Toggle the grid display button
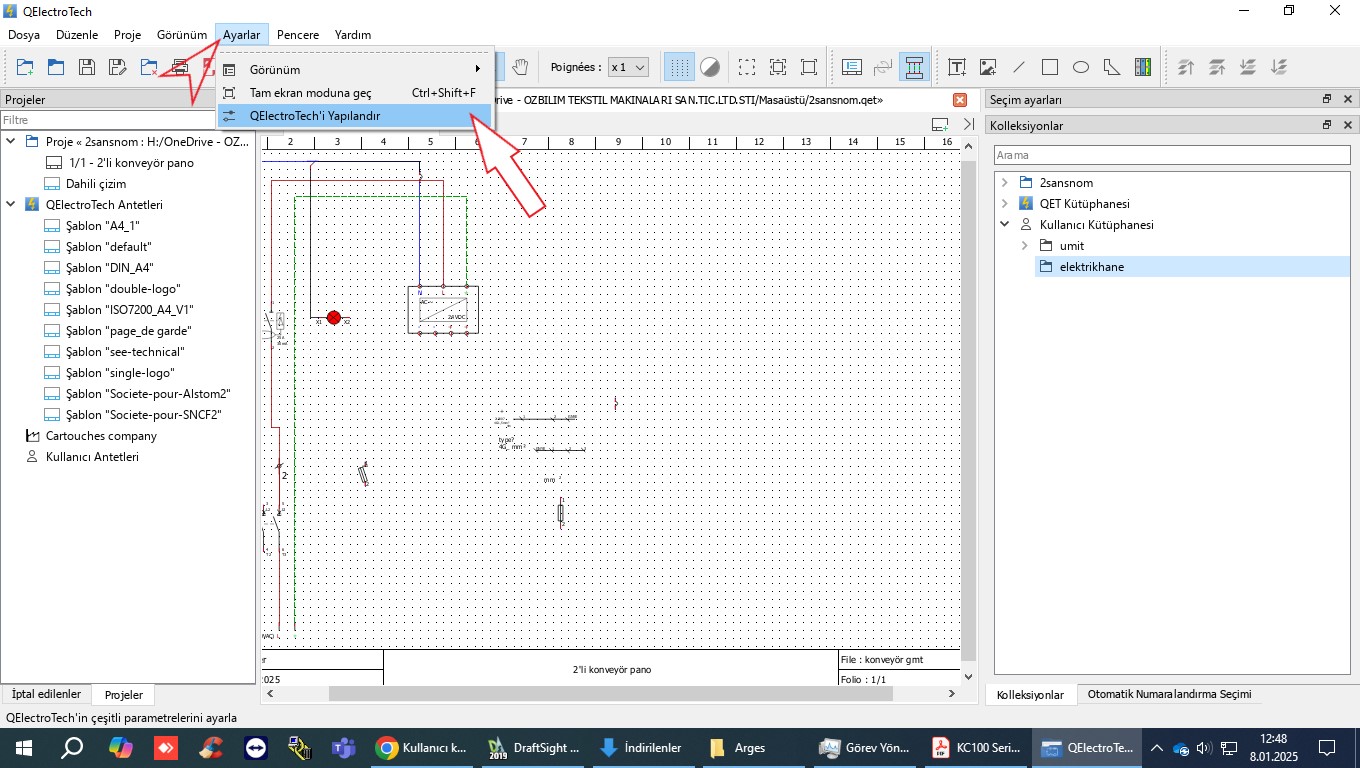Image resolution: width=1360 pixels, height=768 pixels. pos(679,67)
